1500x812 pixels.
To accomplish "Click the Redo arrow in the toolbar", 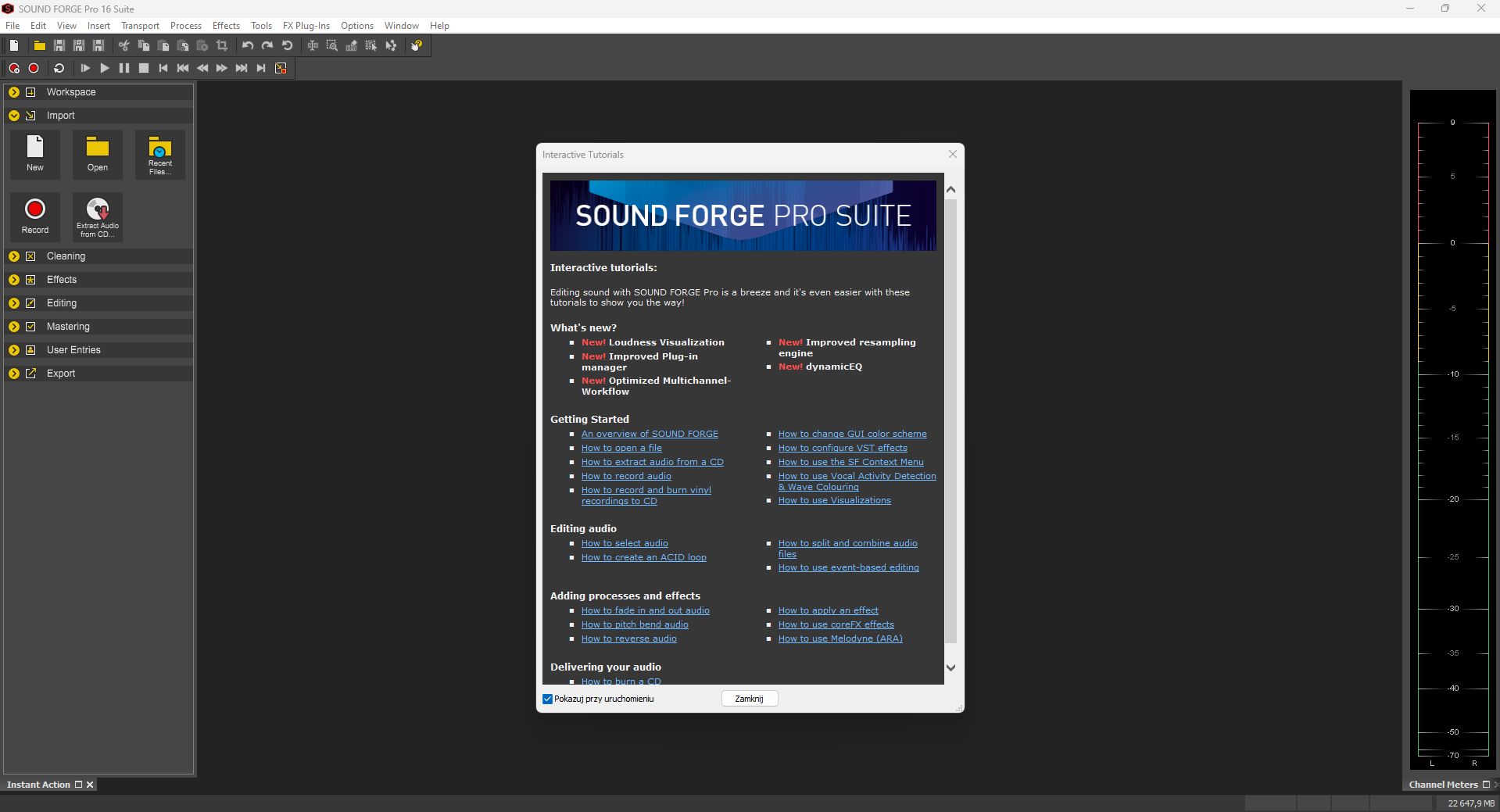I will [267, 45].
